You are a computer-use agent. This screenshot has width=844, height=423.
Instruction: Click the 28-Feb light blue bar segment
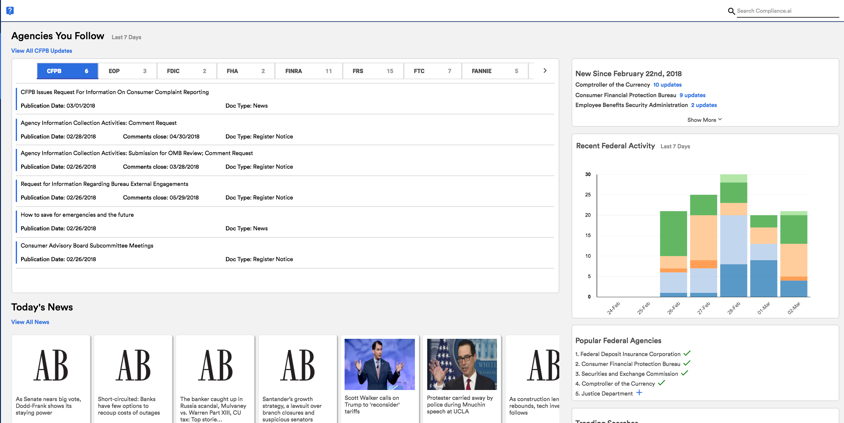[734, 239]
